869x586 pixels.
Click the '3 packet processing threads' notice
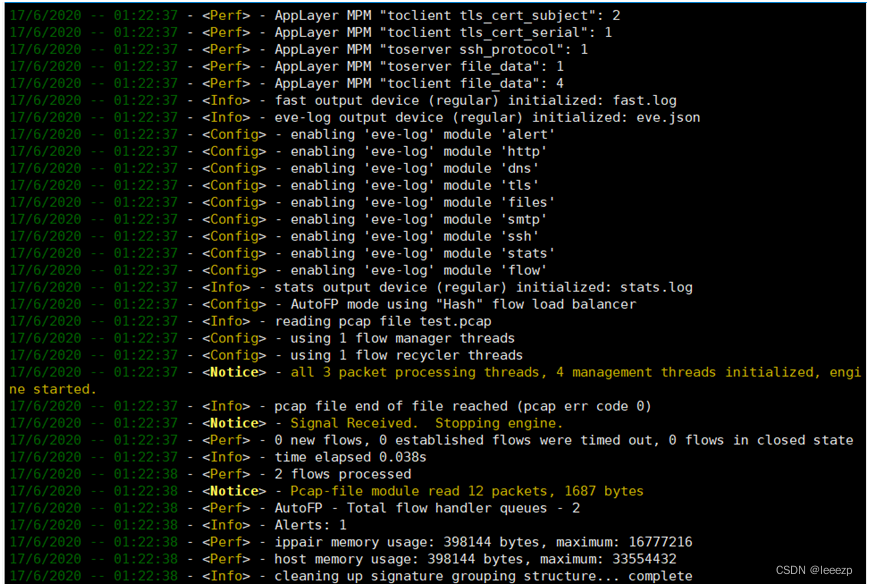[436, 381]
